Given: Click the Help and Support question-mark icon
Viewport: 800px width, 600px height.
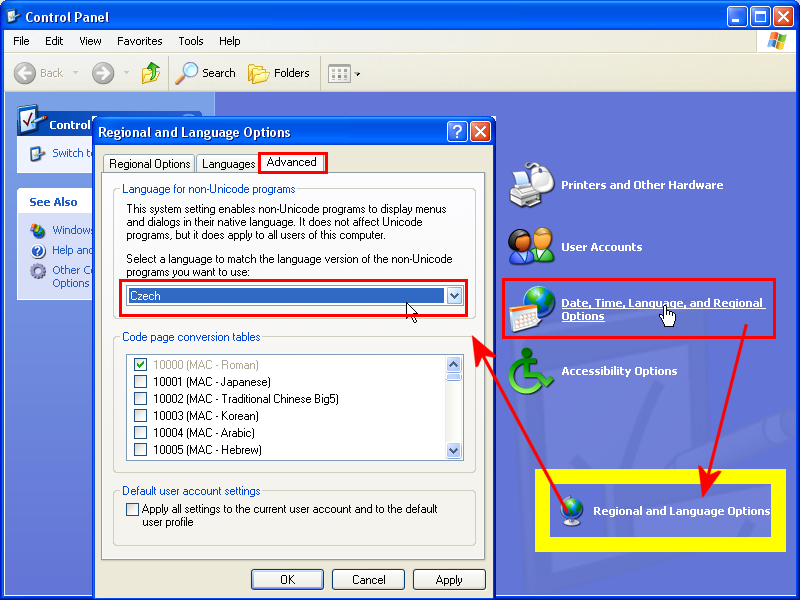Looking at the screenshot, I should (x=38, y=251).
